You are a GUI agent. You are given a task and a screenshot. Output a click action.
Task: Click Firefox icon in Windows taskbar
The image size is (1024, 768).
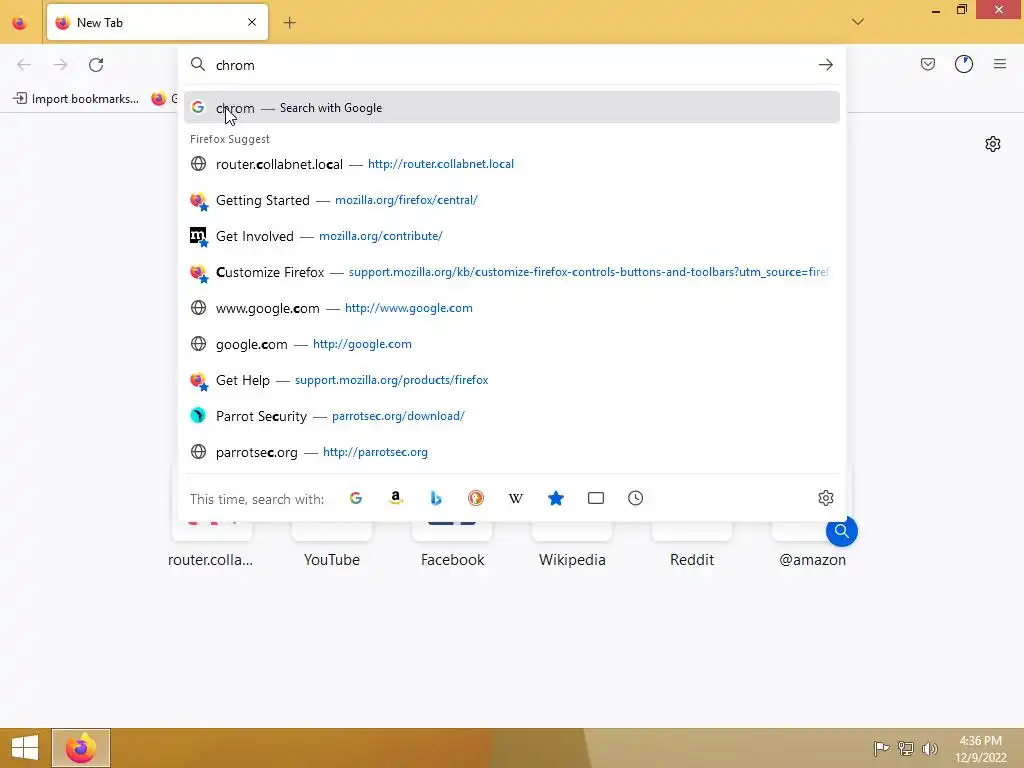pos(81,748)
